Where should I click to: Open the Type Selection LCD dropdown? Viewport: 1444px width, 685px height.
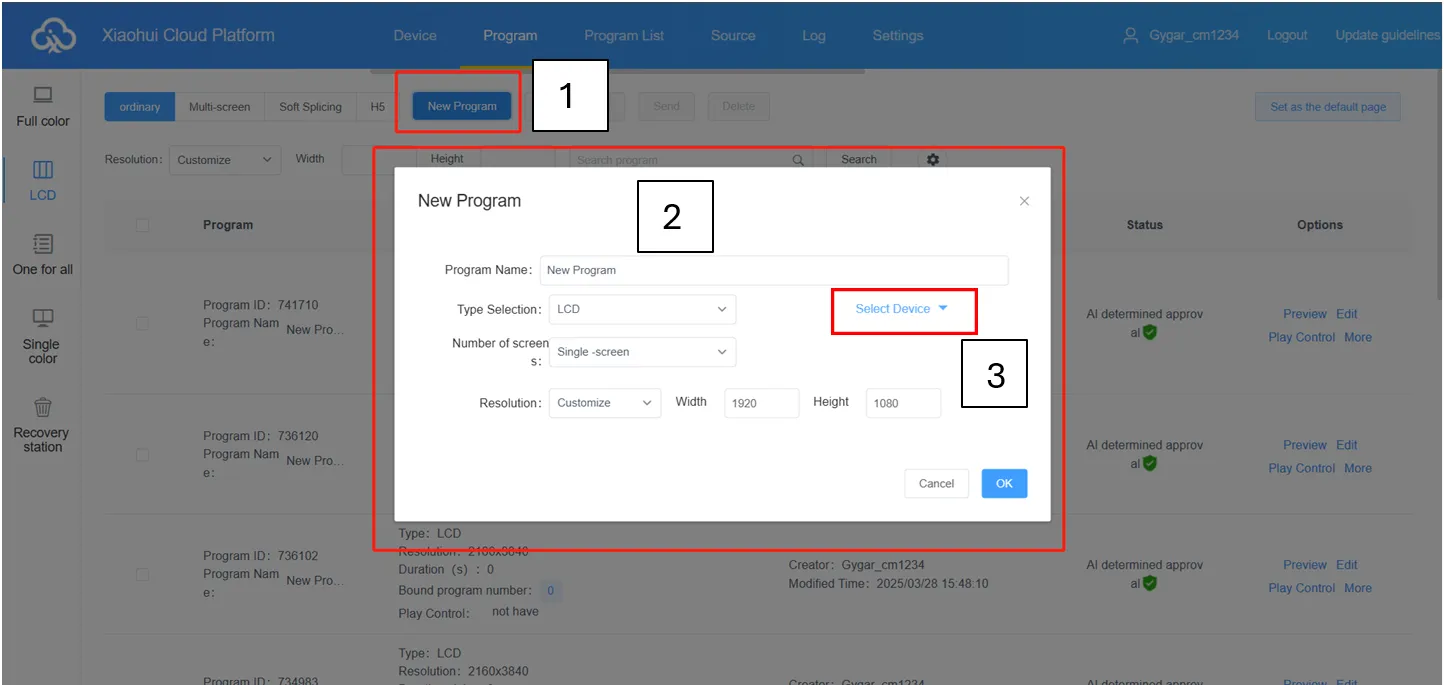tap(642, 309)
